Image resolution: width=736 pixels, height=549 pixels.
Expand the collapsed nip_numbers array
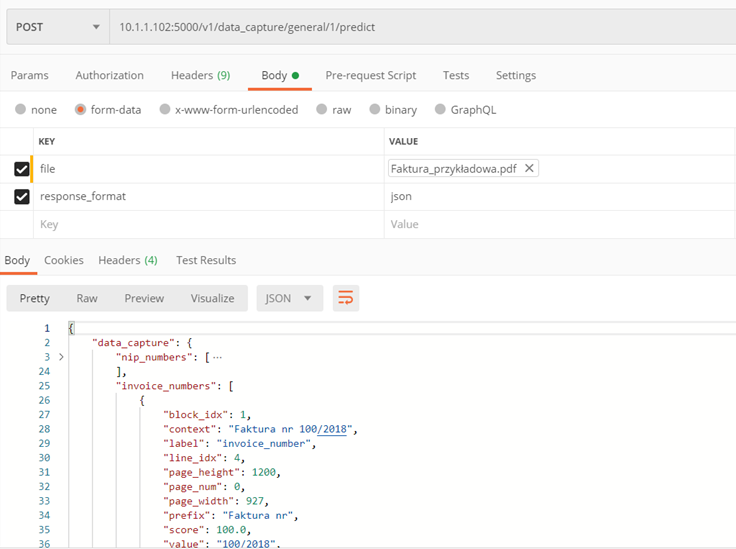click(x=61, y=357)
